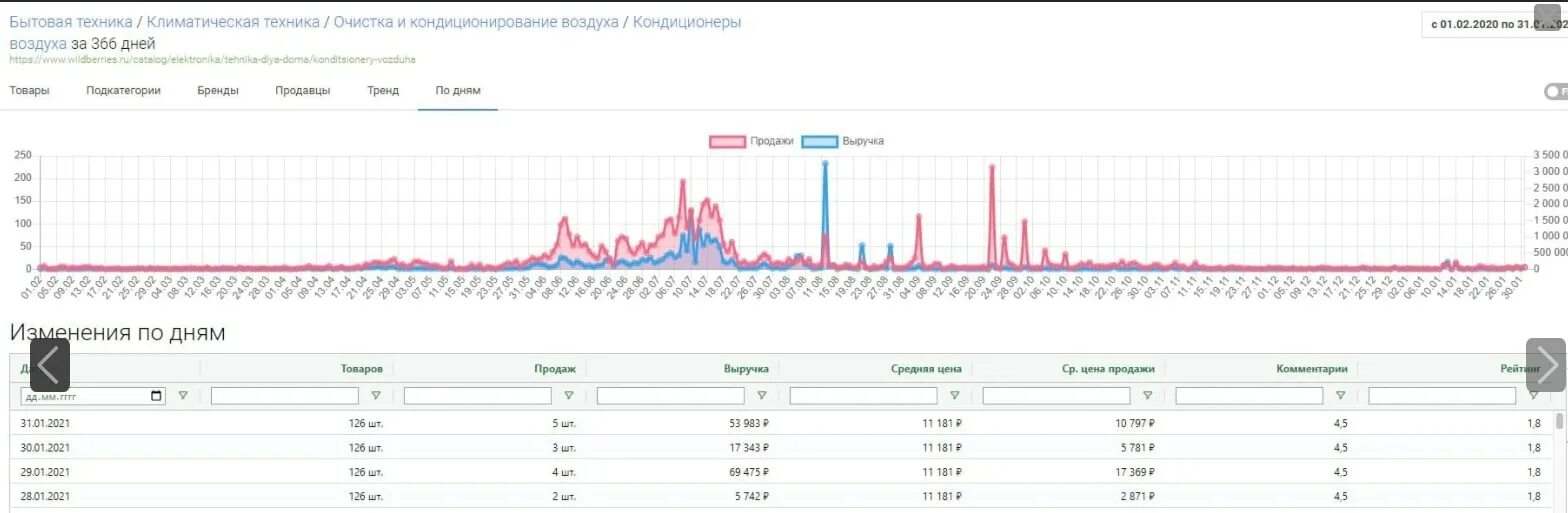Select the 30.01.2021 date cell
This screenshot has width=1568, height=513.
(45, 447)
